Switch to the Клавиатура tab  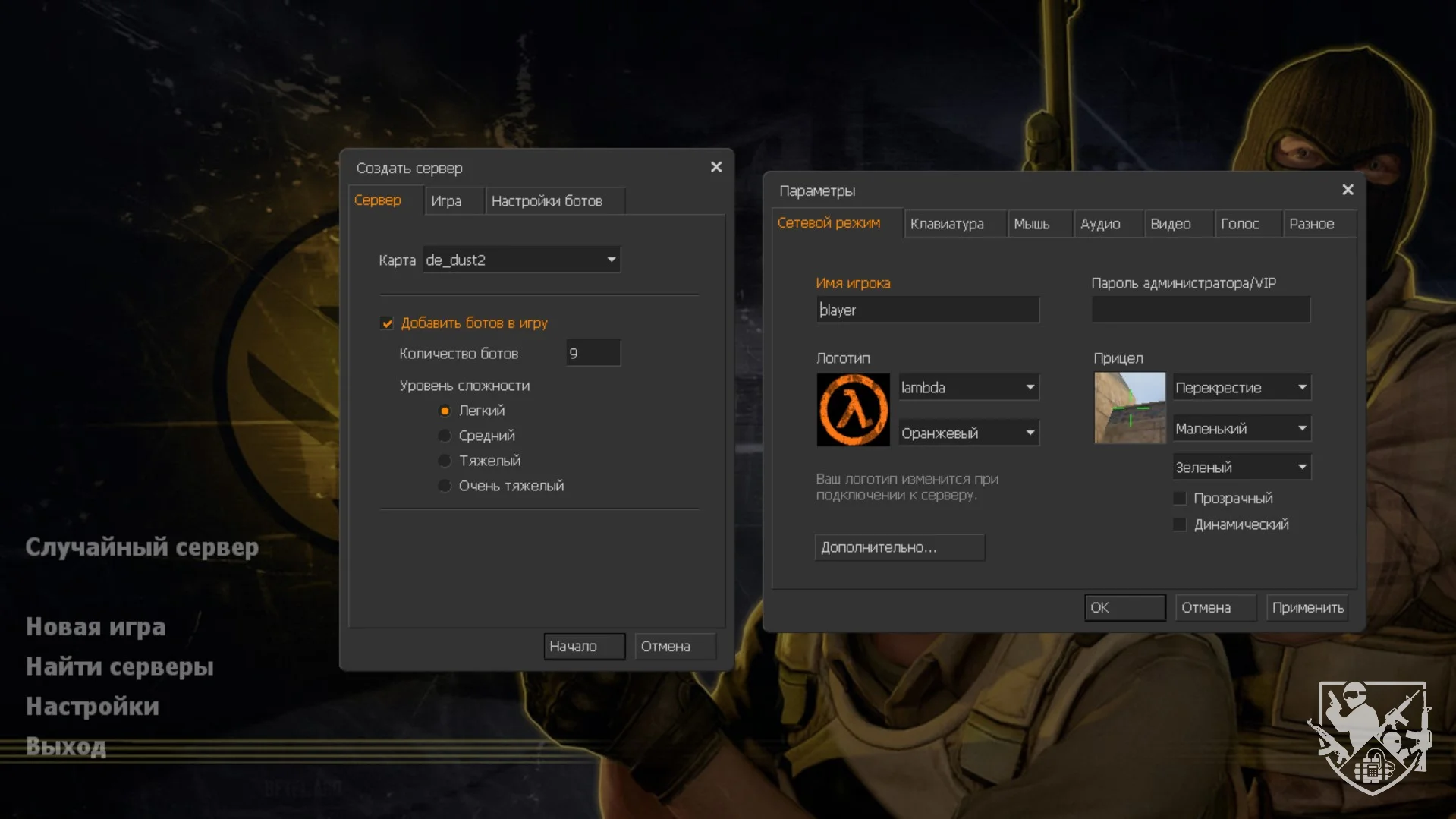click(947, 224)
